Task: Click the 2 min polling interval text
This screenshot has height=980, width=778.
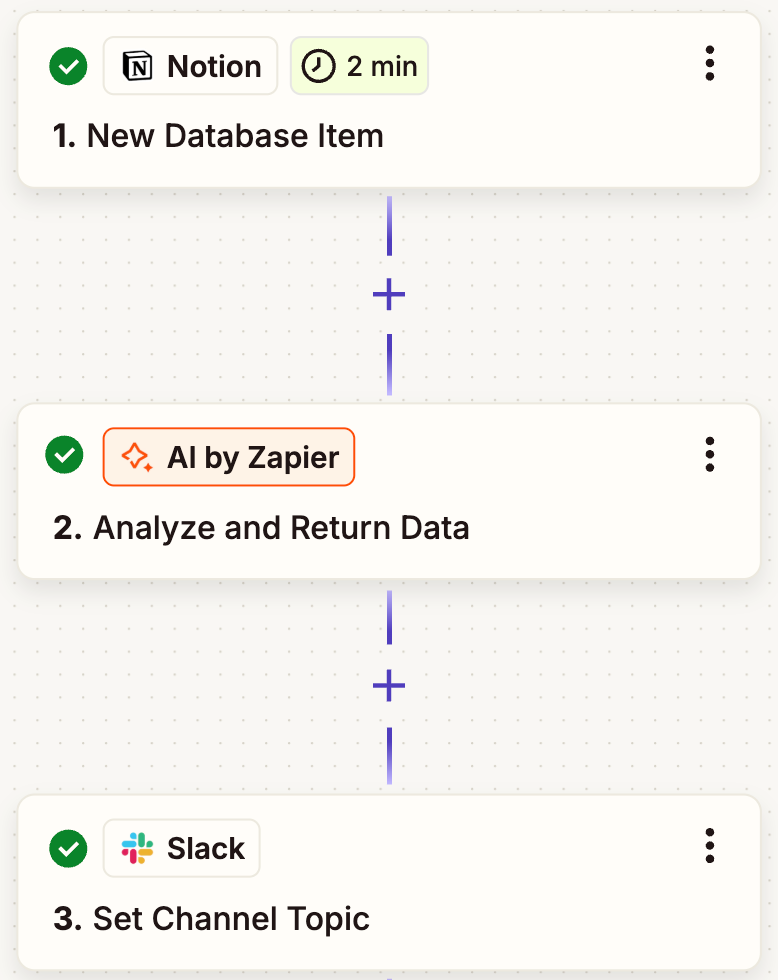Action: [x=382, y=67]
